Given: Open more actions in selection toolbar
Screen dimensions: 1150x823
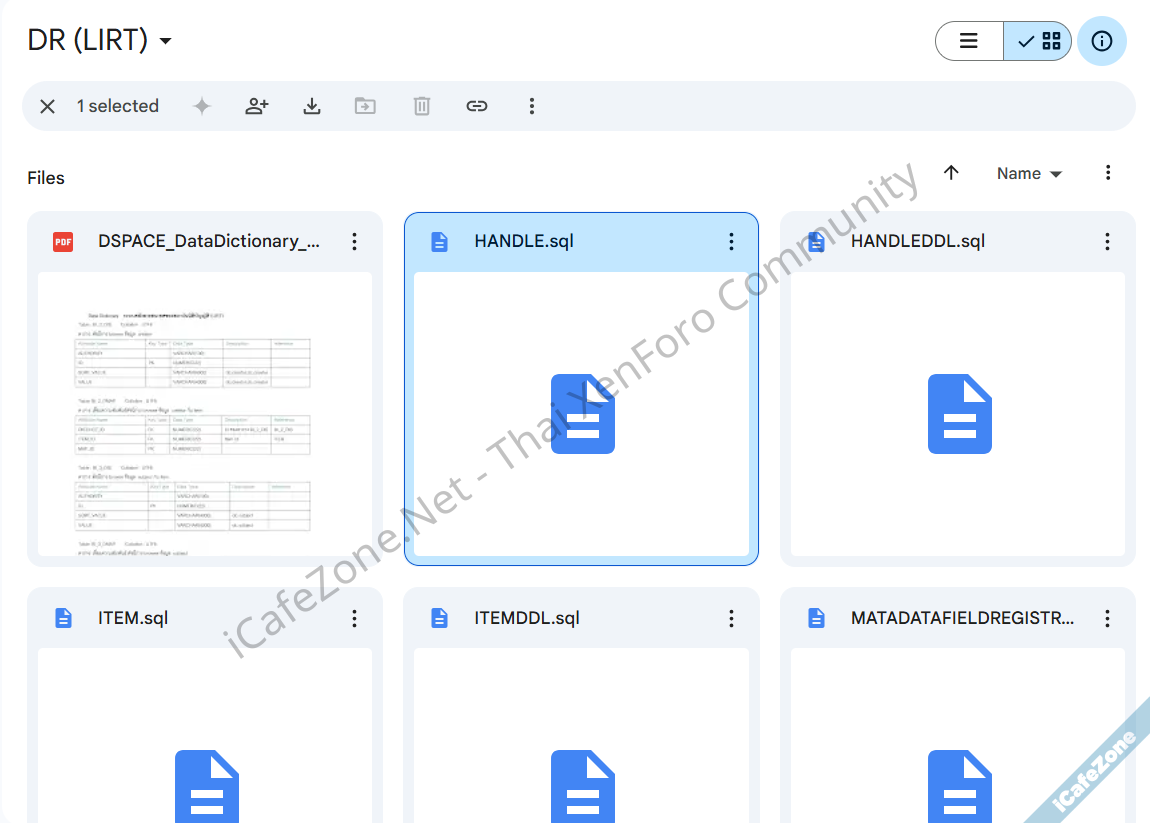Looking at the screenshot, I should (x=532, y=106).
